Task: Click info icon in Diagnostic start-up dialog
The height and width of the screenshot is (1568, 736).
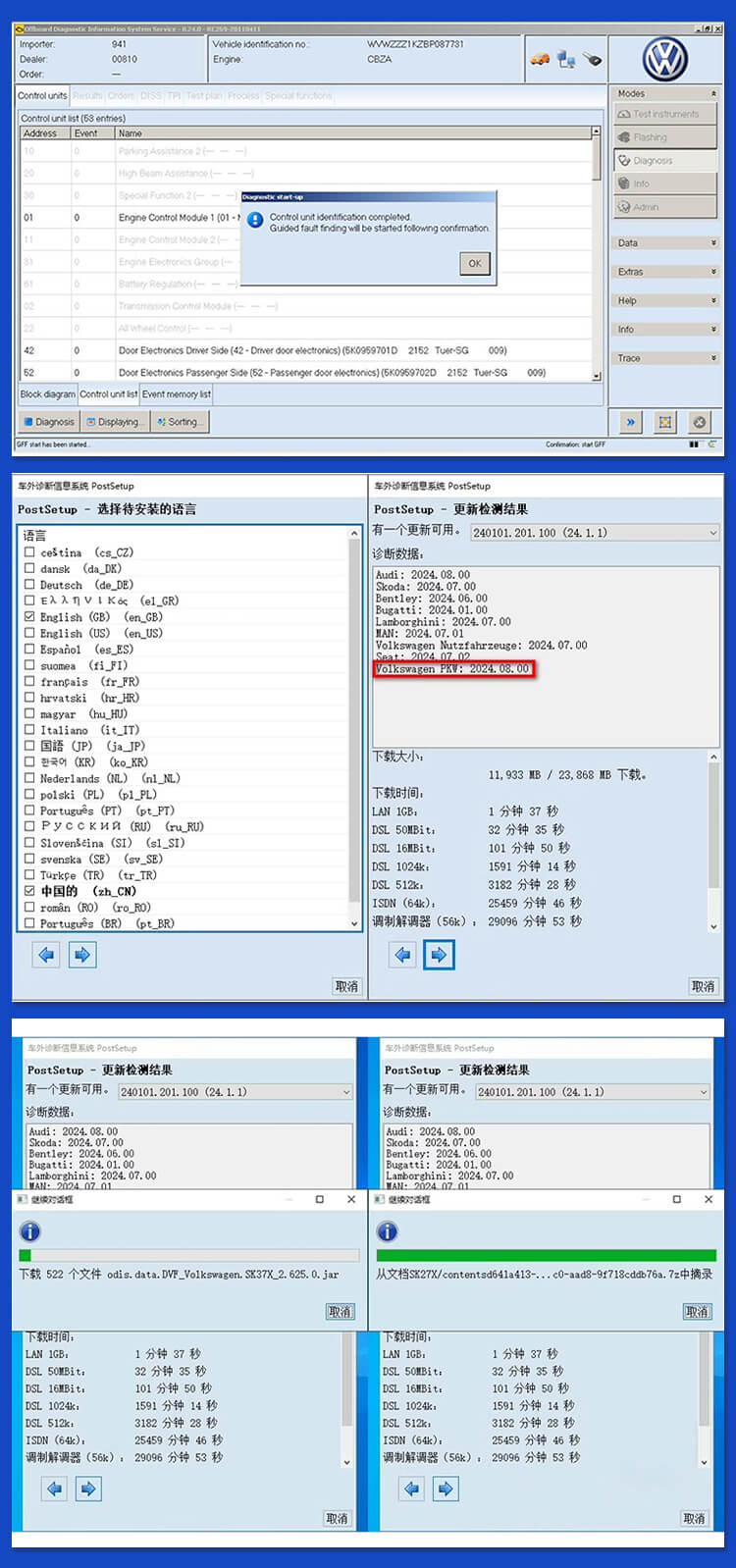Action: click(x=255, y=220)
